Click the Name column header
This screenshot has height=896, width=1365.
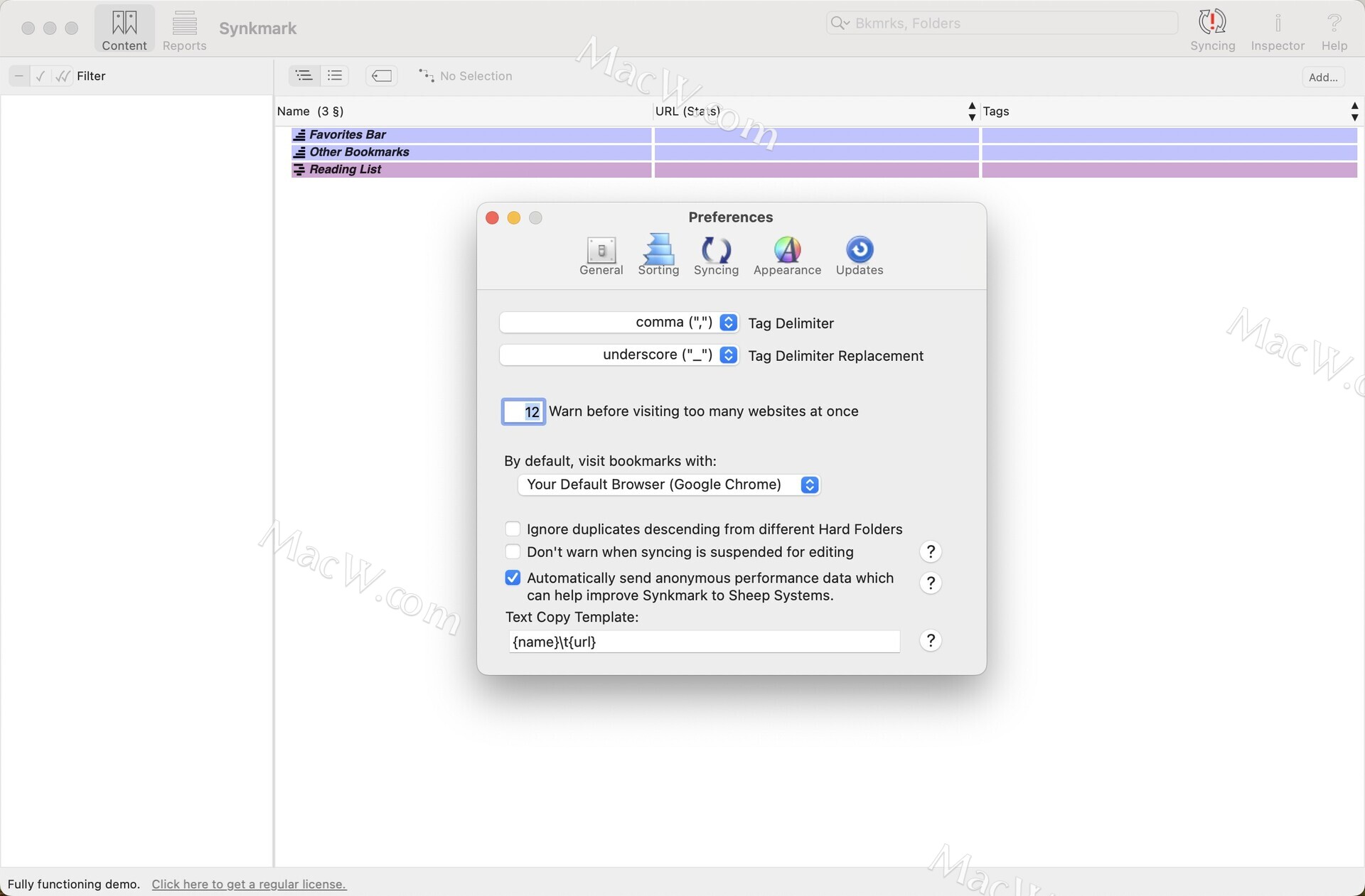(463, 112)
